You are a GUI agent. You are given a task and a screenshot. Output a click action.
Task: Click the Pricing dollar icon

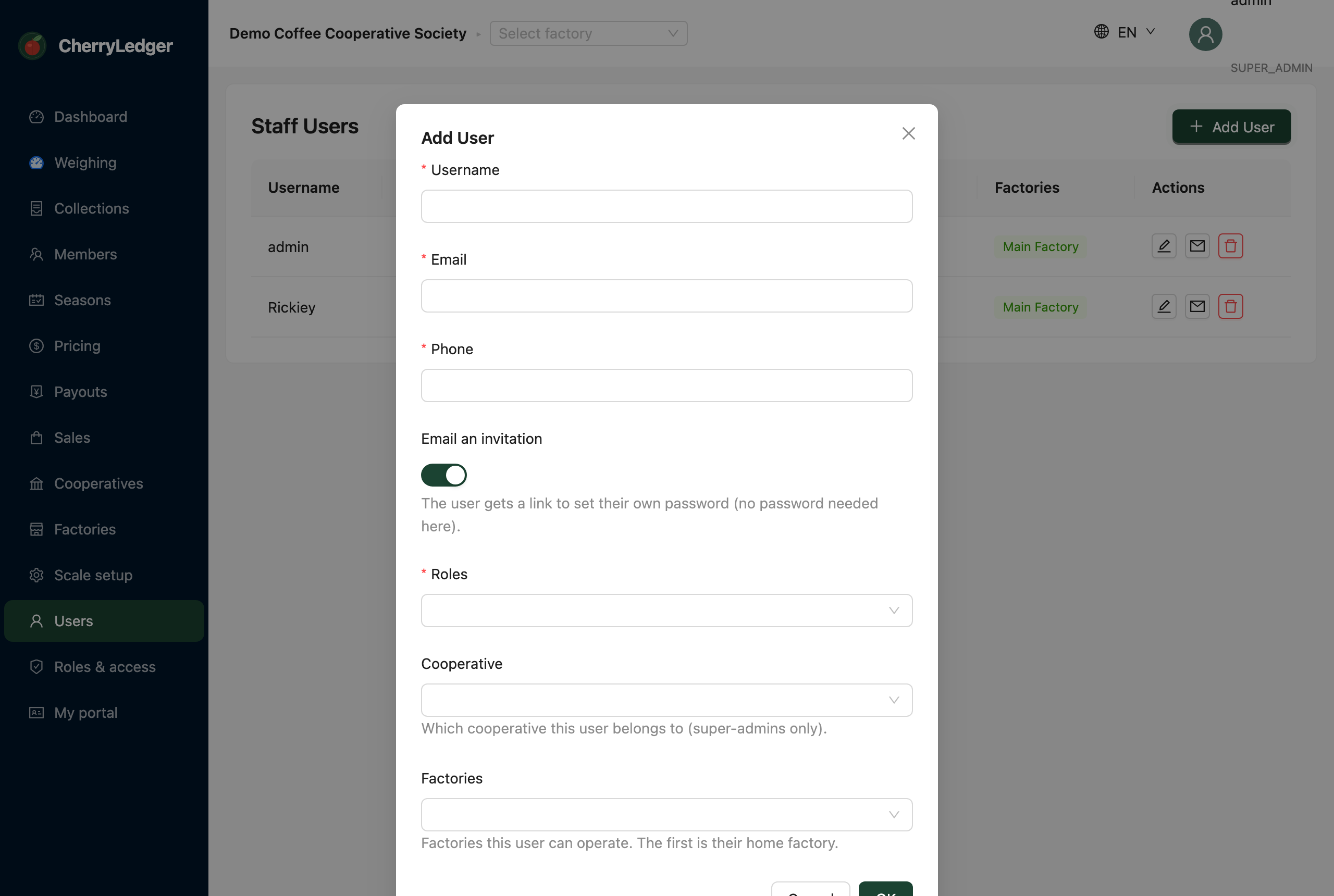(36, 346)
